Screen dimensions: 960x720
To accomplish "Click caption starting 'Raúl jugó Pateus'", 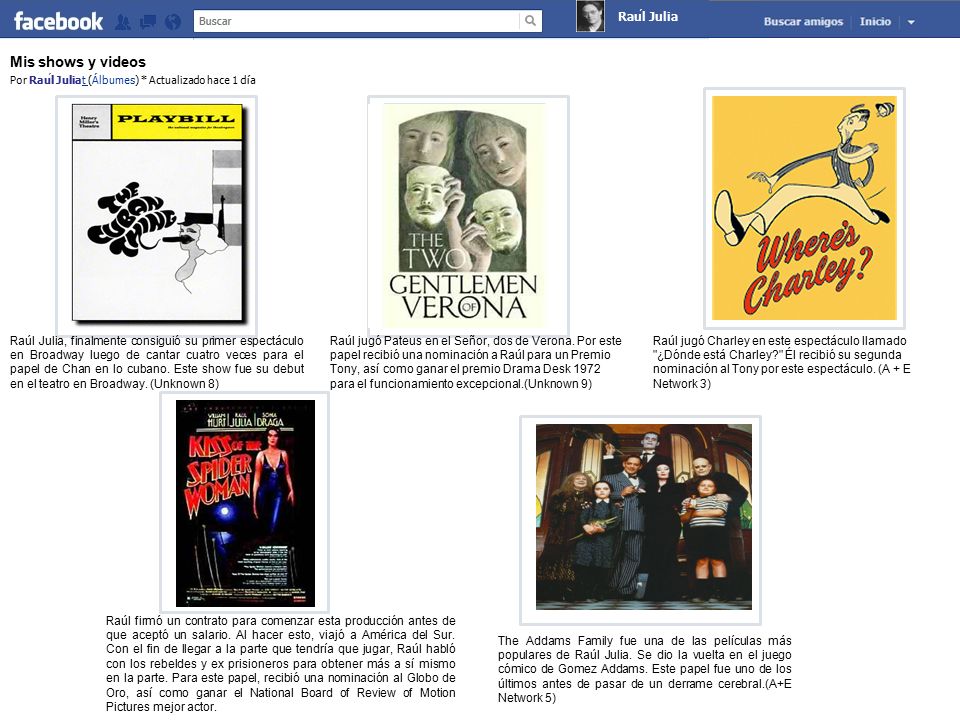I will point(476,362).
